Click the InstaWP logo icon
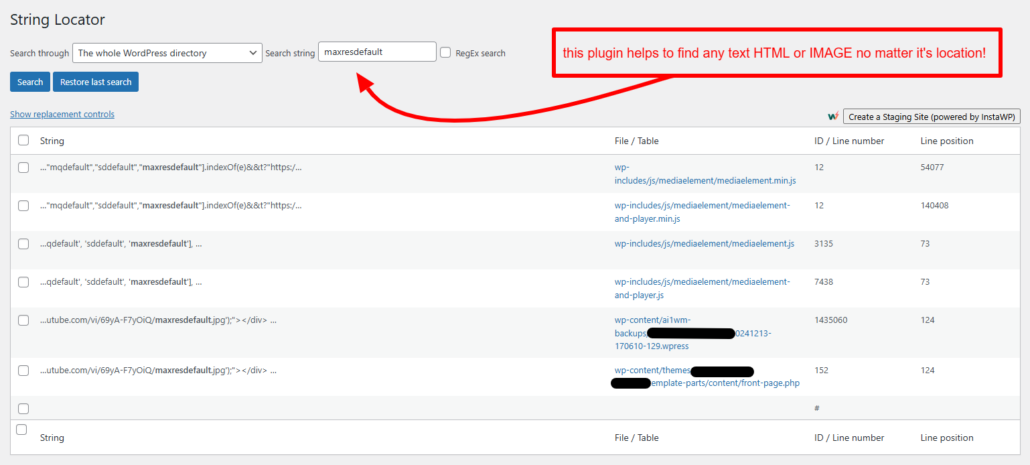 pyautogui.click(x=833, y=116)
